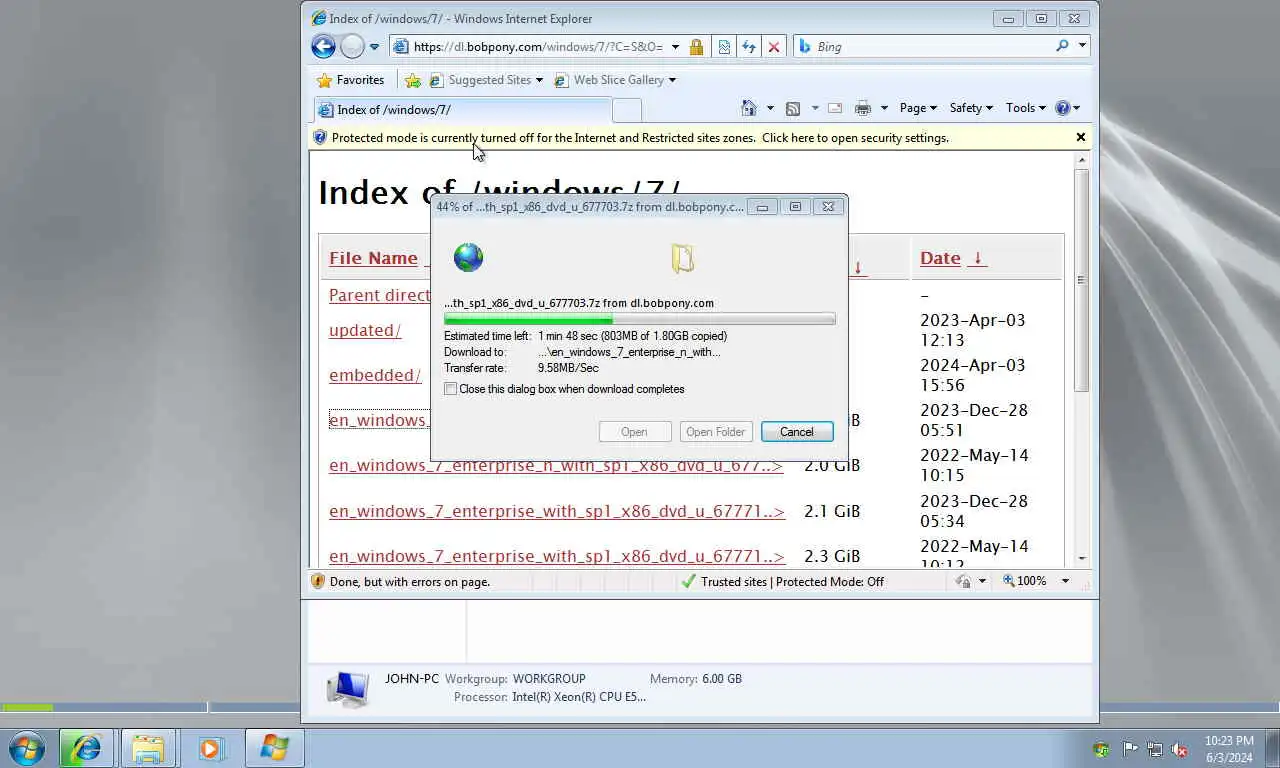Open the Parent directory link
The height and width of the screenshot is (768, 1280).
tap(380, 295)
